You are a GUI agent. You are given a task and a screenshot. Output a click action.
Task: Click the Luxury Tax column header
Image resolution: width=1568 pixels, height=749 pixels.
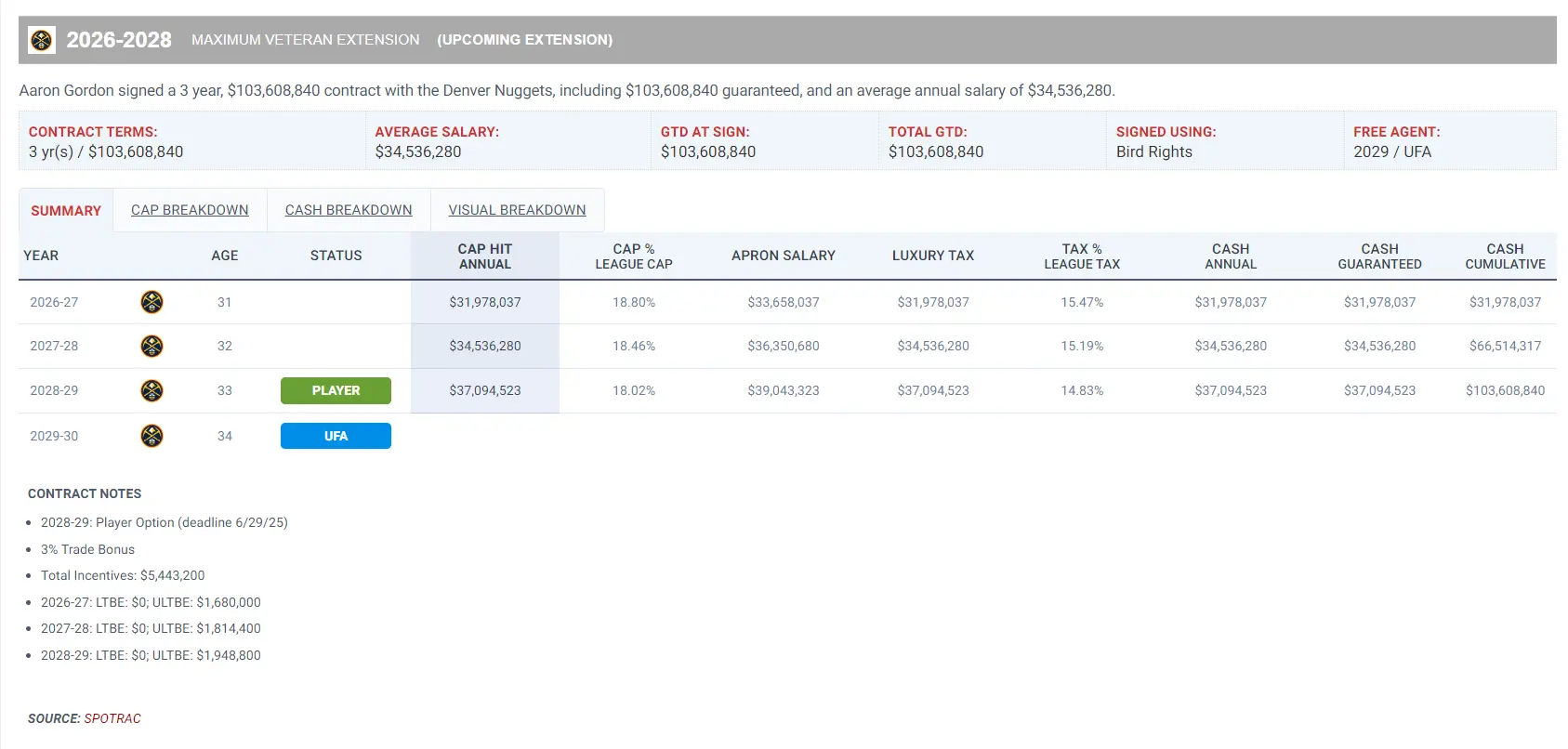click(x=933, y=256)
